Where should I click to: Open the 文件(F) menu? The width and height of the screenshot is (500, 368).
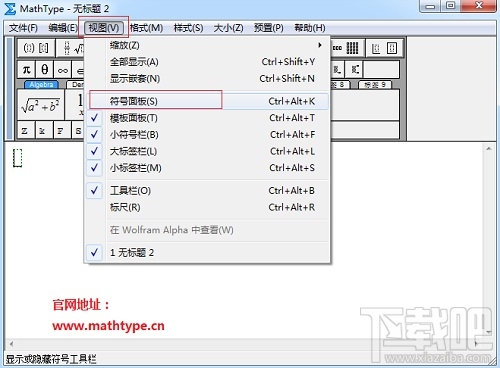[x=23, y=28]
